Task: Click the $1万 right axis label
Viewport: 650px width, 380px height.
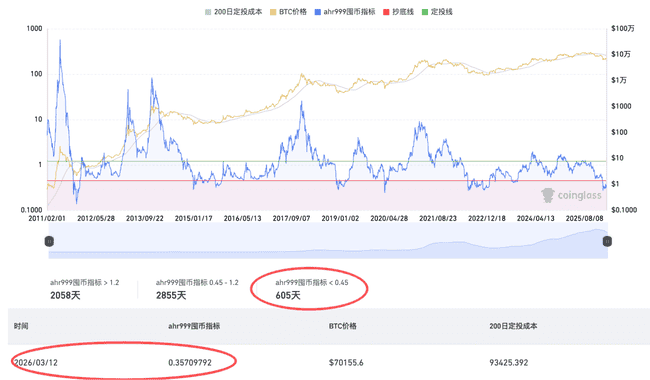Action: pos(619,80)
